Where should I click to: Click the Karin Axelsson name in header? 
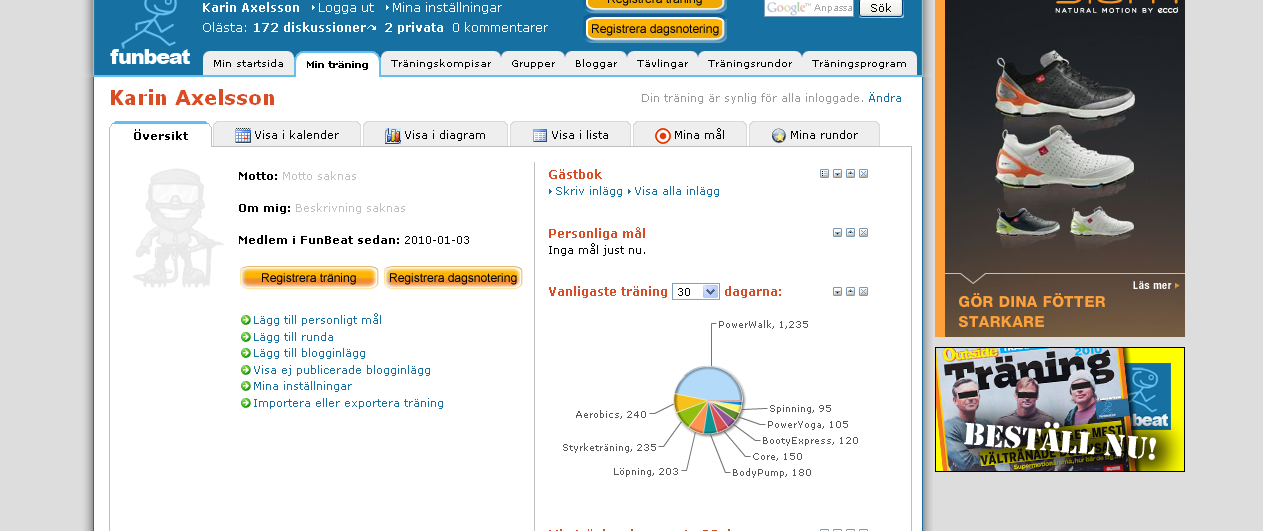coord(251,8)
